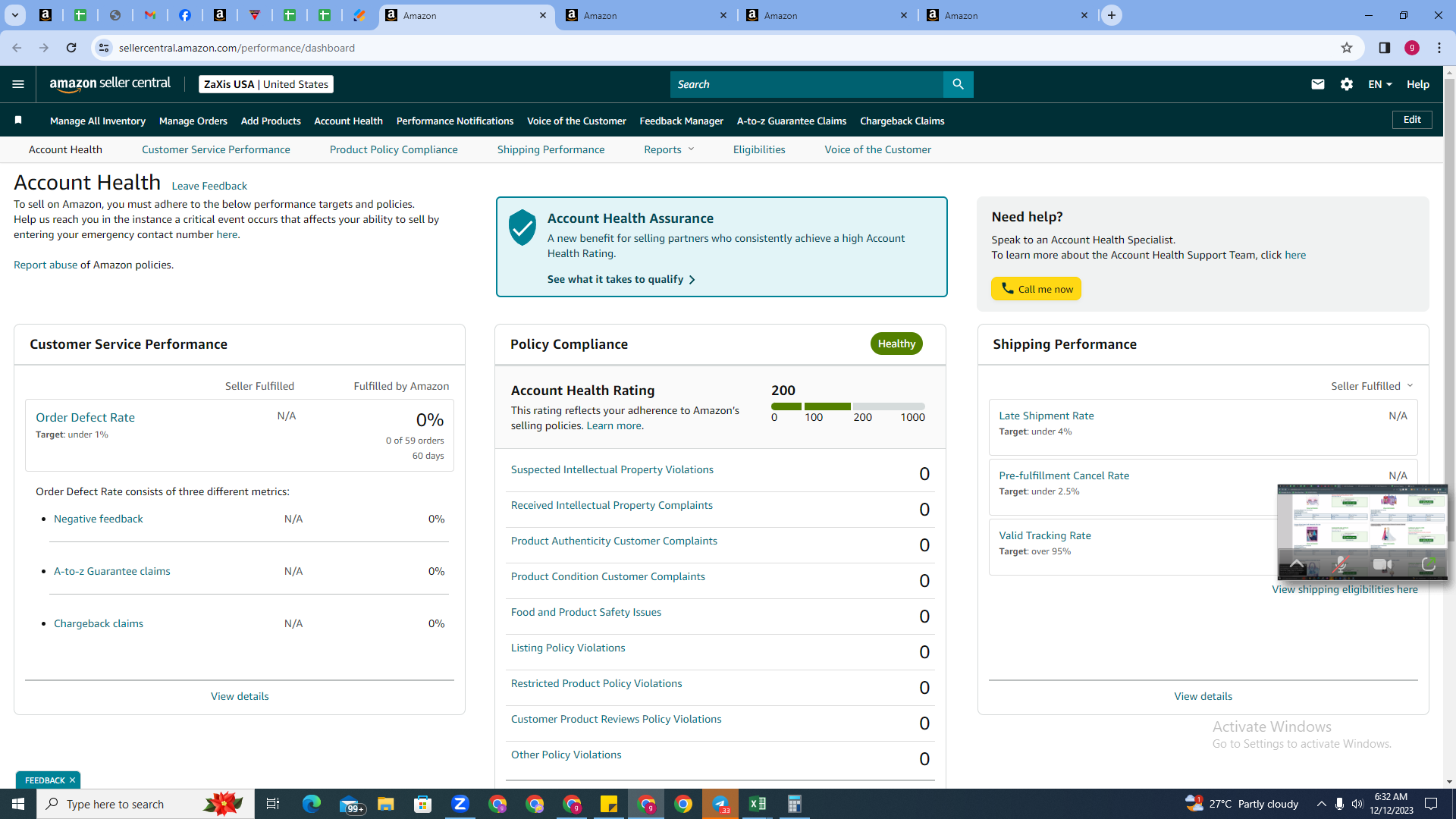The height and width of the screenshot is (819, 1456).
Task: Open Sticky Notes from the taskbar
Action: click(609, 804)
